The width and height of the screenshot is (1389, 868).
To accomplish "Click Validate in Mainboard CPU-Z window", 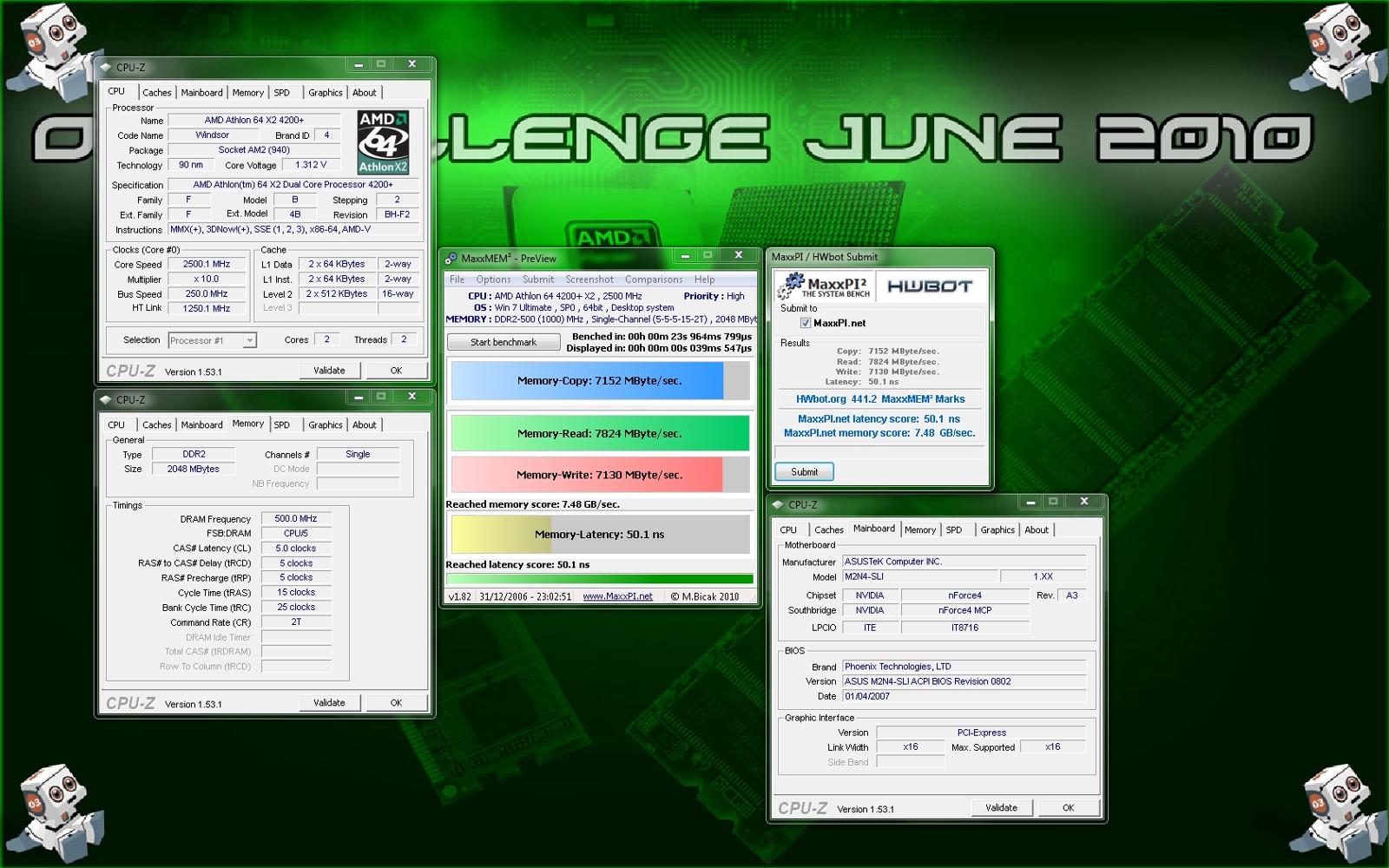I will (1001, 808).
